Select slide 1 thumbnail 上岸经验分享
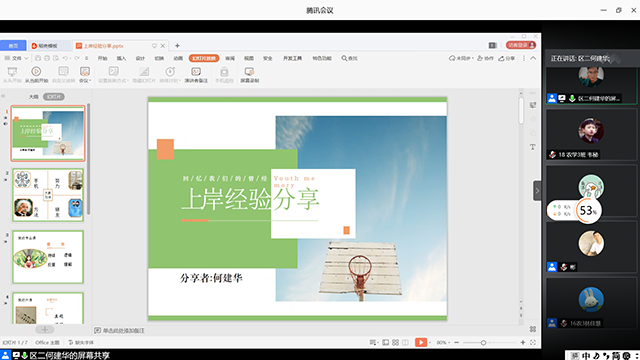The image size is (640, 360). (48, 133)
